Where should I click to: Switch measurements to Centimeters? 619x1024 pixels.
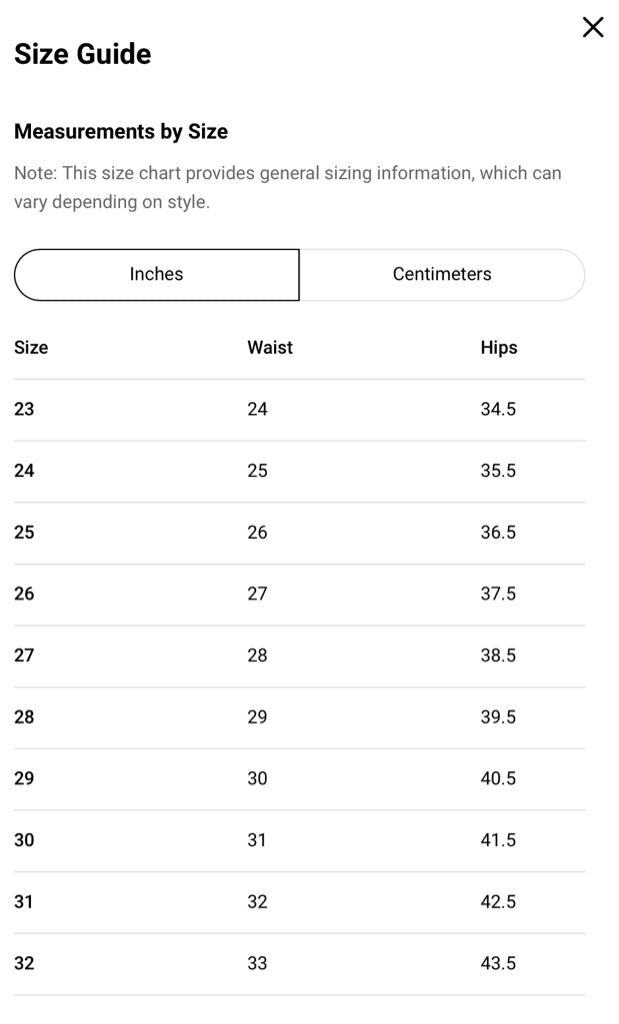442,274
